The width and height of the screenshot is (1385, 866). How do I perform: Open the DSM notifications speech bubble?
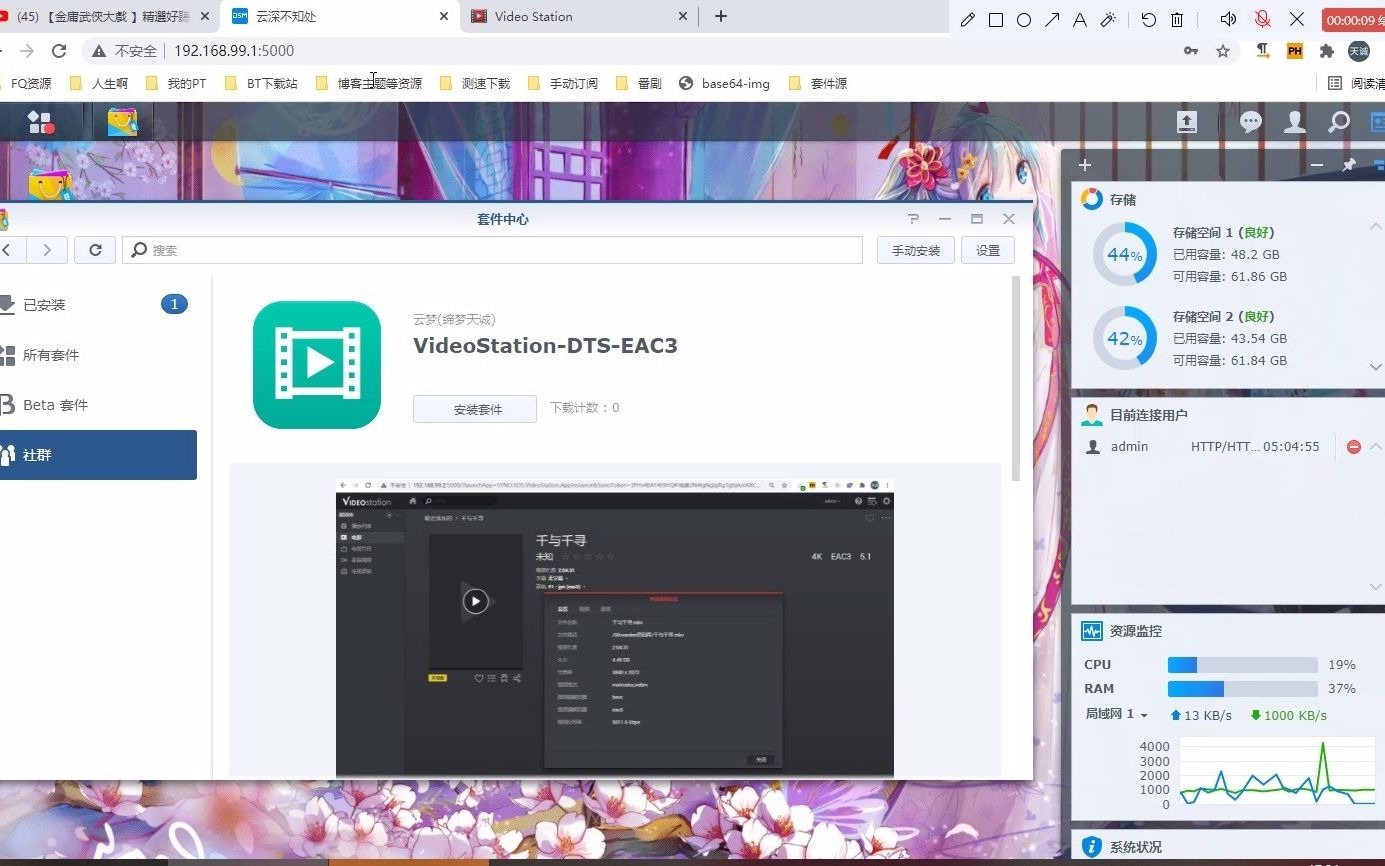(x=1251, y=122)
